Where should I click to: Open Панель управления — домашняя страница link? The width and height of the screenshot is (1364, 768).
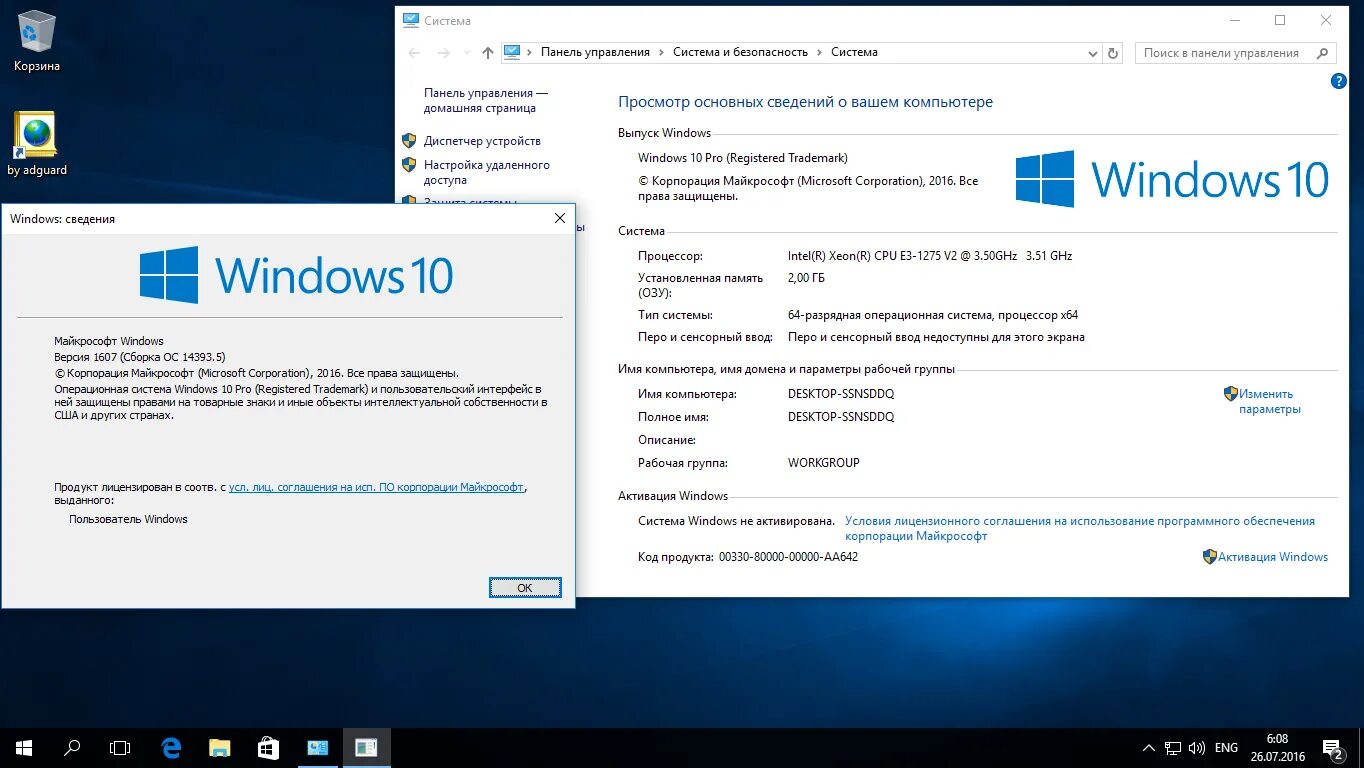pos(486,100)
